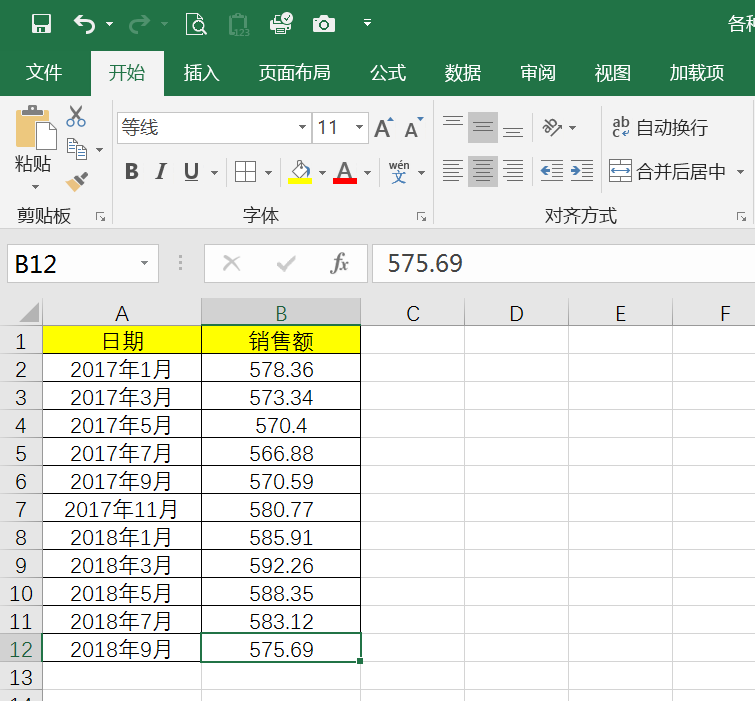Screen dimensions: 755x701
Task: Select column A header
Action: coord(122,313)
